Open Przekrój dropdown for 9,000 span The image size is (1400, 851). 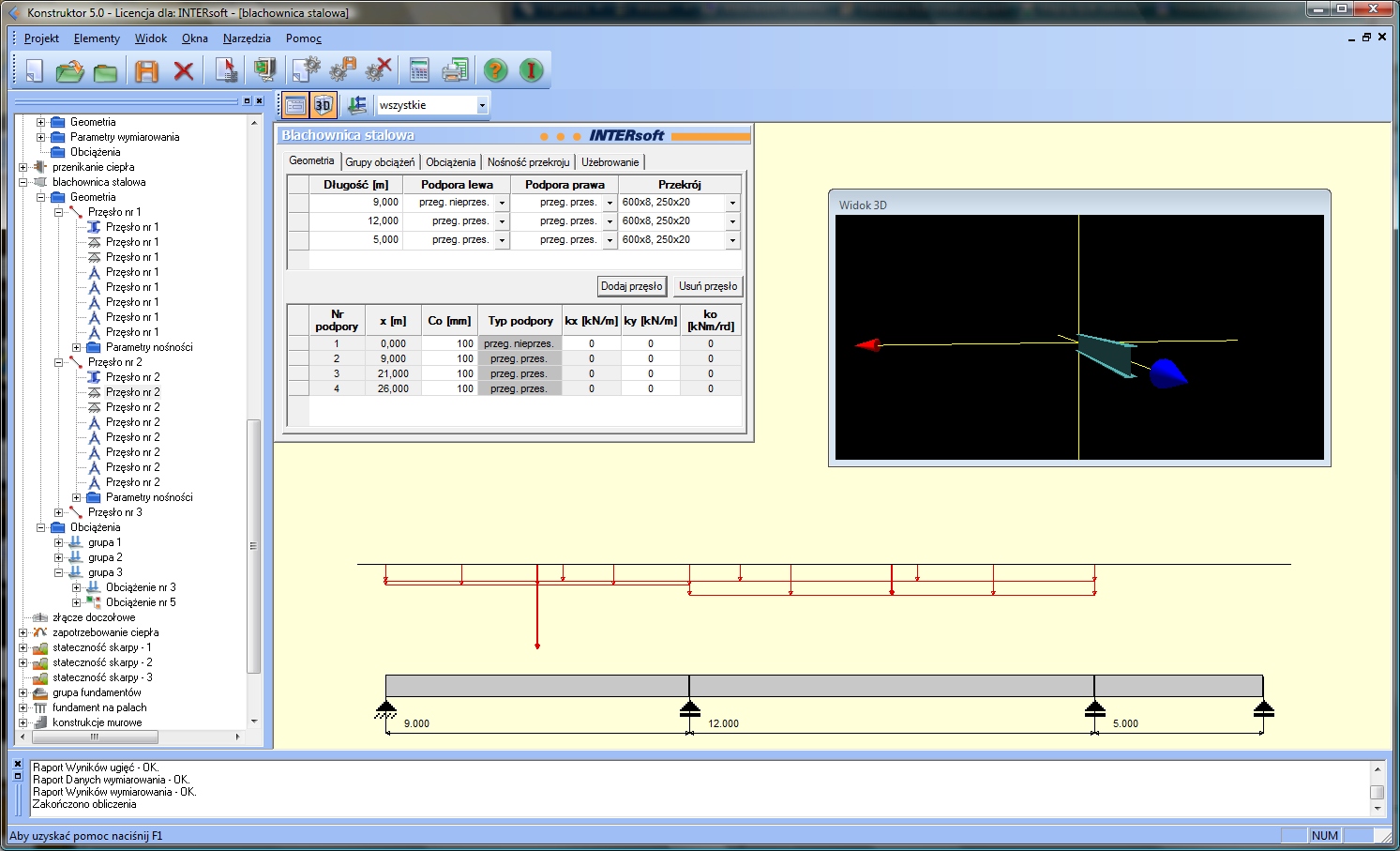tap(732, 203)
